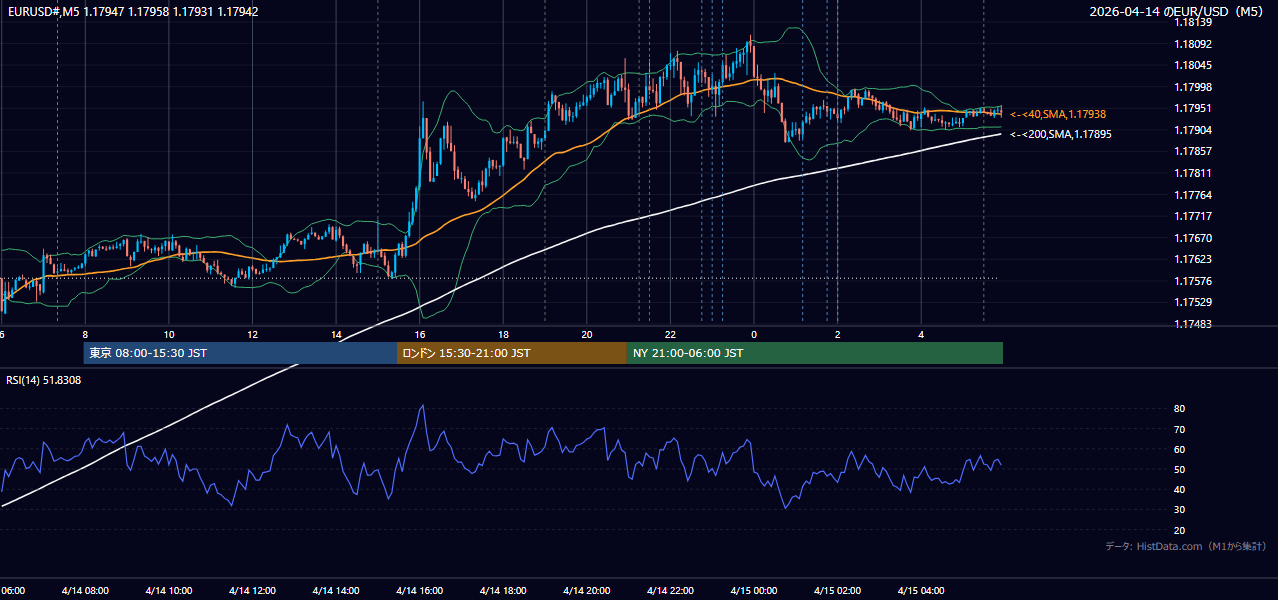This screenshot has height=600, width=1278.
Task: Click the 4/14 20:00 time axis label
Action: point(587,590)
